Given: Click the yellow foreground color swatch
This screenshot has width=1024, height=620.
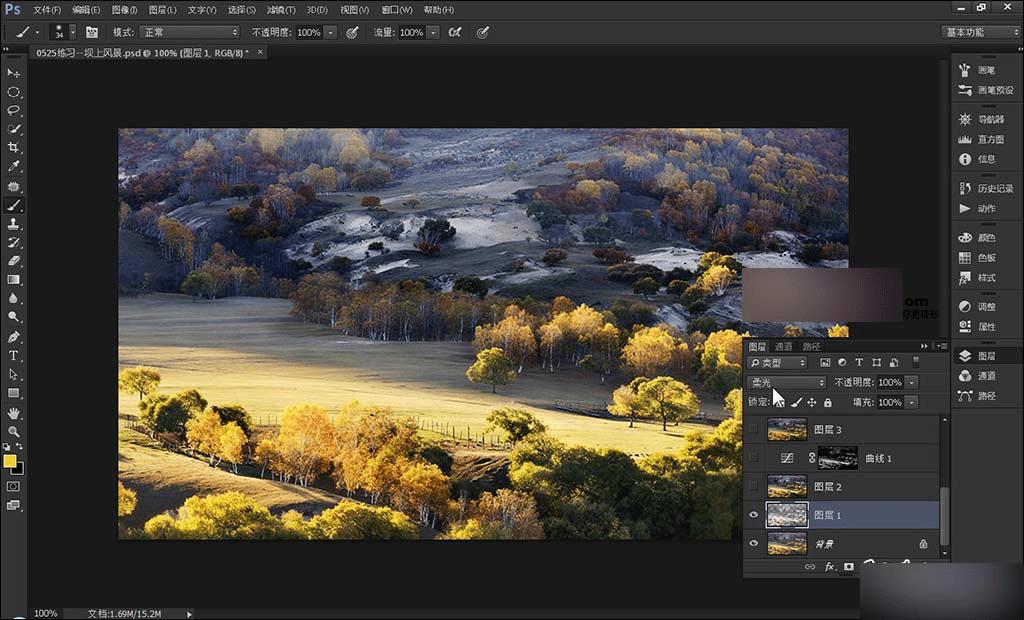Looking at the screenshot, I should tap(10, 461).
